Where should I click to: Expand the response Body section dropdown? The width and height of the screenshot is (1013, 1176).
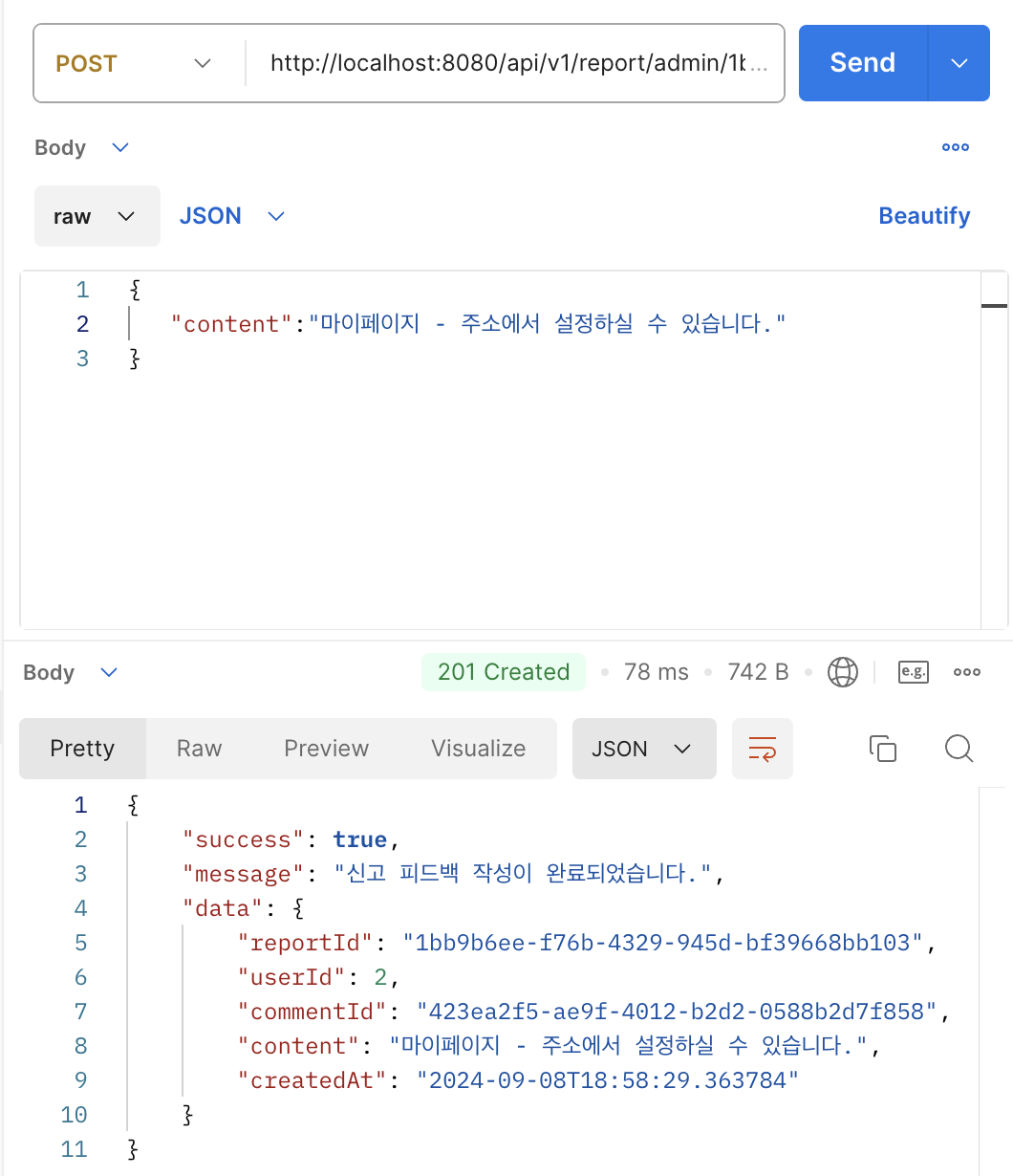[71, 672]
